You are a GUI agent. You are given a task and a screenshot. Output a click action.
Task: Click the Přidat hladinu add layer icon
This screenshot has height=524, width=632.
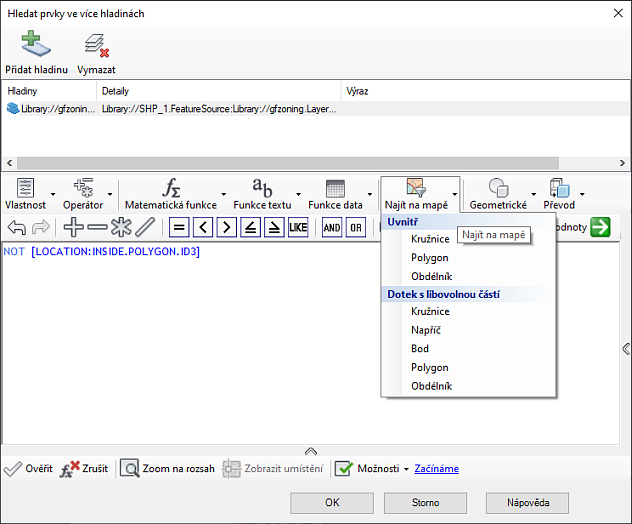[36, 44]
